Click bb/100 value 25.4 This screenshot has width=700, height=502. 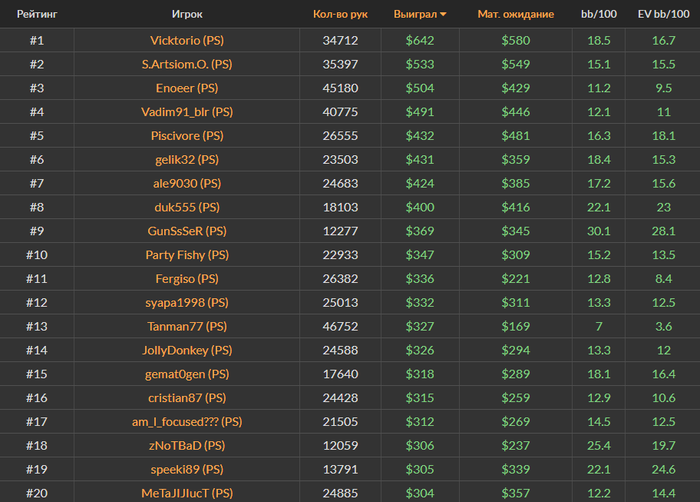click(599, 446)
